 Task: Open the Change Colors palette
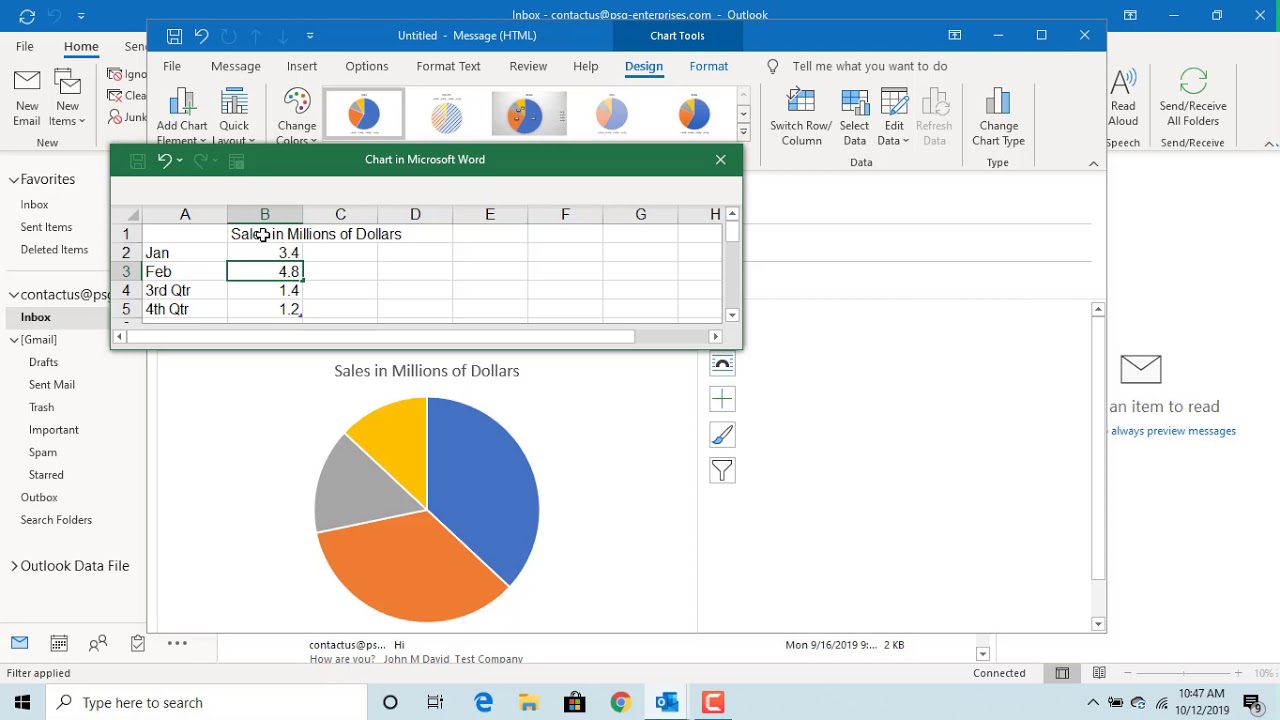(x=296, y=115)
